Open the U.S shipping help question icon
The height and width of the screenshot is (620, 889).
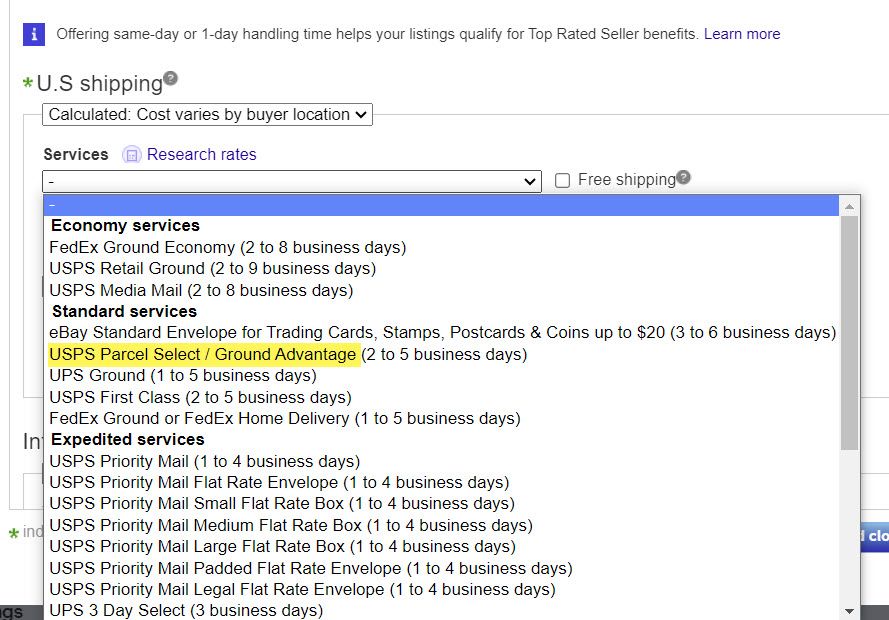coord(170,78)
